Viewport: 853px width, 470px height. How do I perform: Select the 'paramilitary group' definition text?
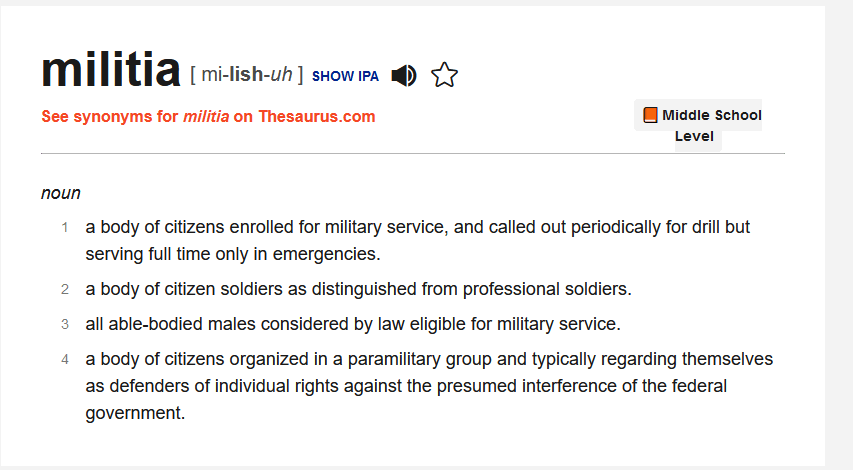point(428,359)
